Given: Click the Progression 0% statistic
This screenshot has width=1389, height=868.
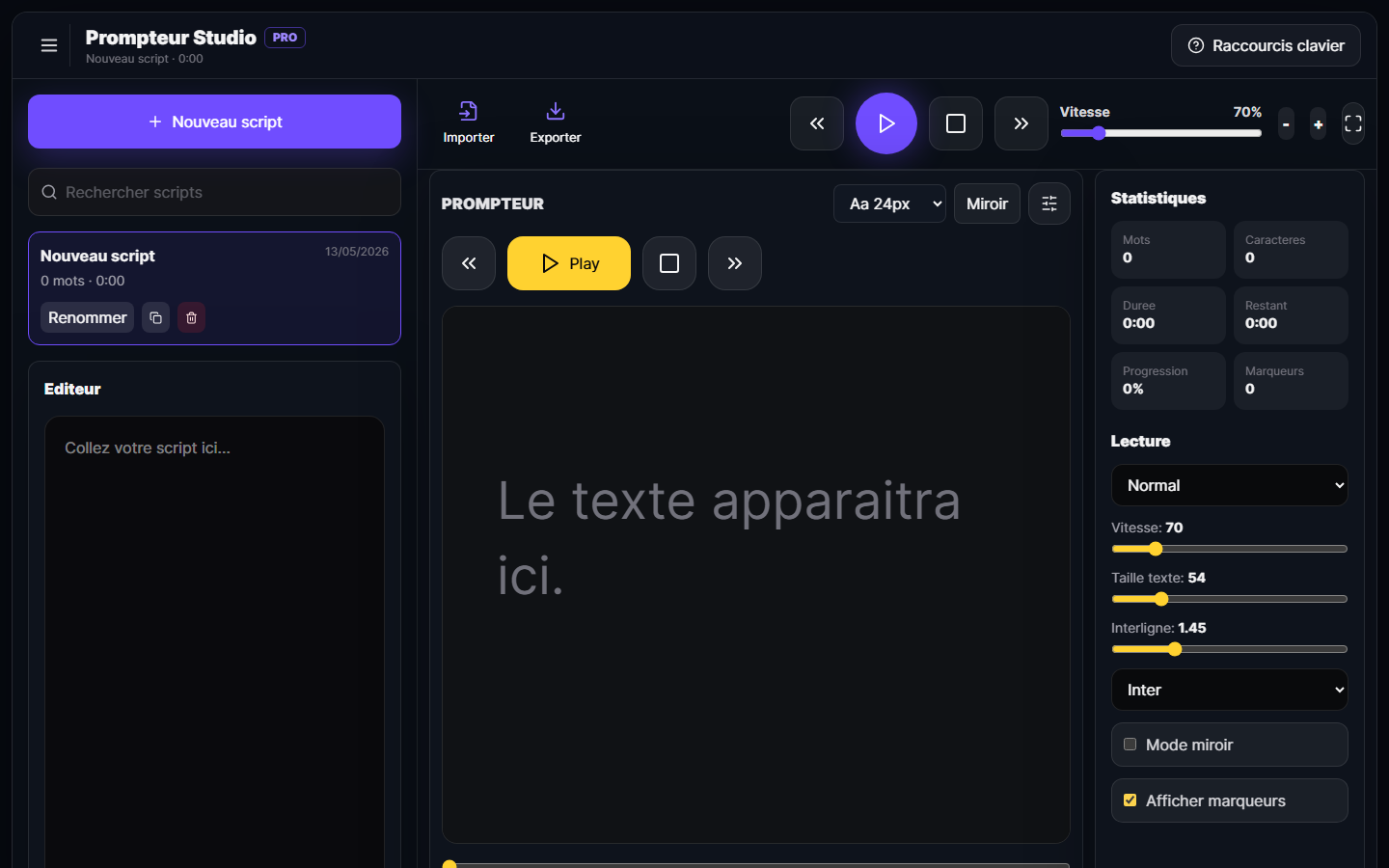Looking at the screenshot, I should point(1168,381).
